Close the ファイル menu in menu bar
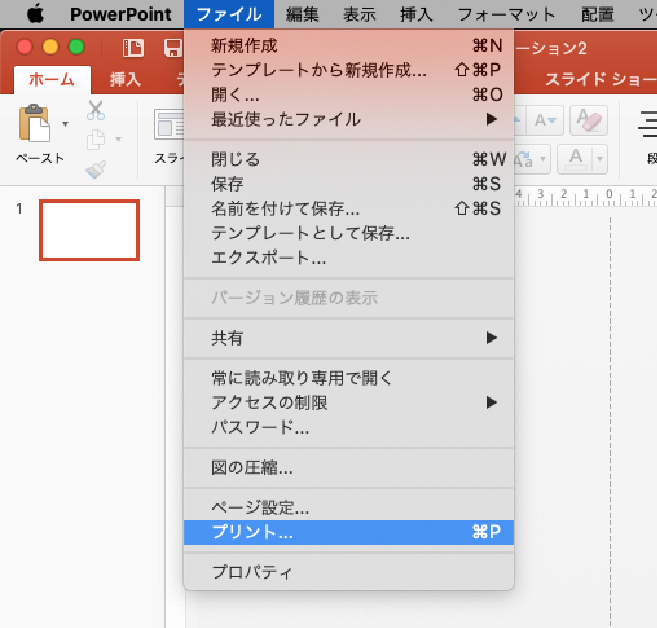This screenshot has width=657, height=628. (229, 14)
